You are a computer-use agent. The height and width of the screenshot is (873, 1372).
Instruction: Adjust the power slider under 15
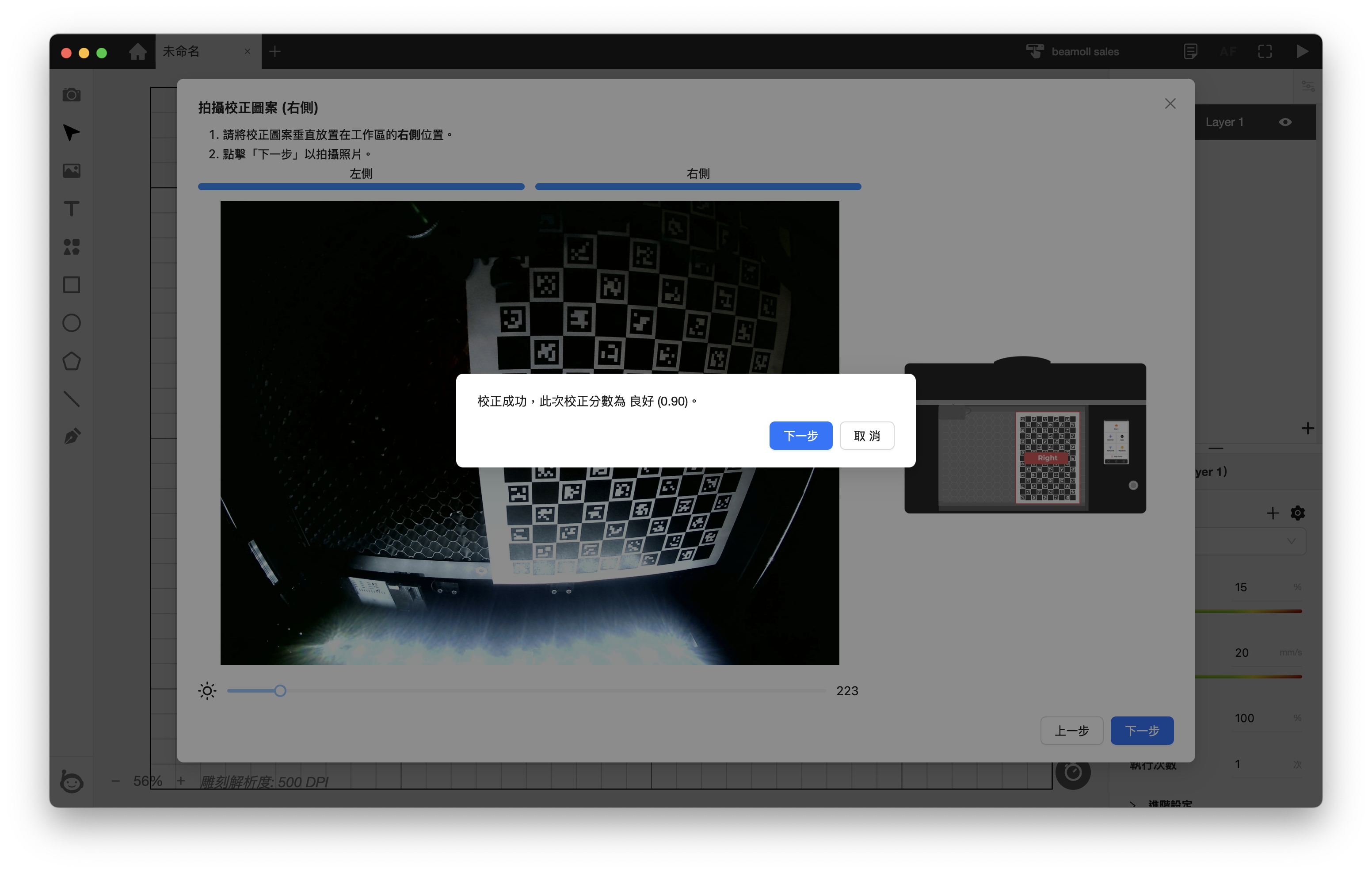coord(1248,611)
